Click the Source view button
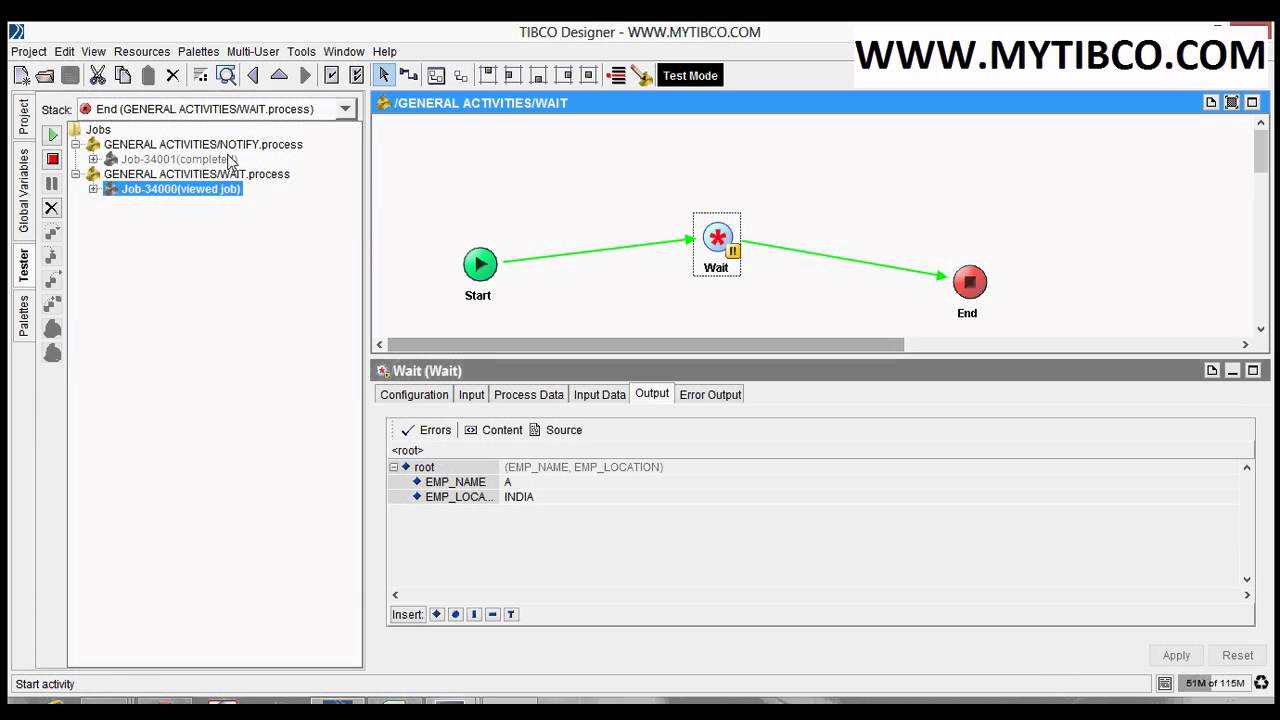 [x=555, y=430]
